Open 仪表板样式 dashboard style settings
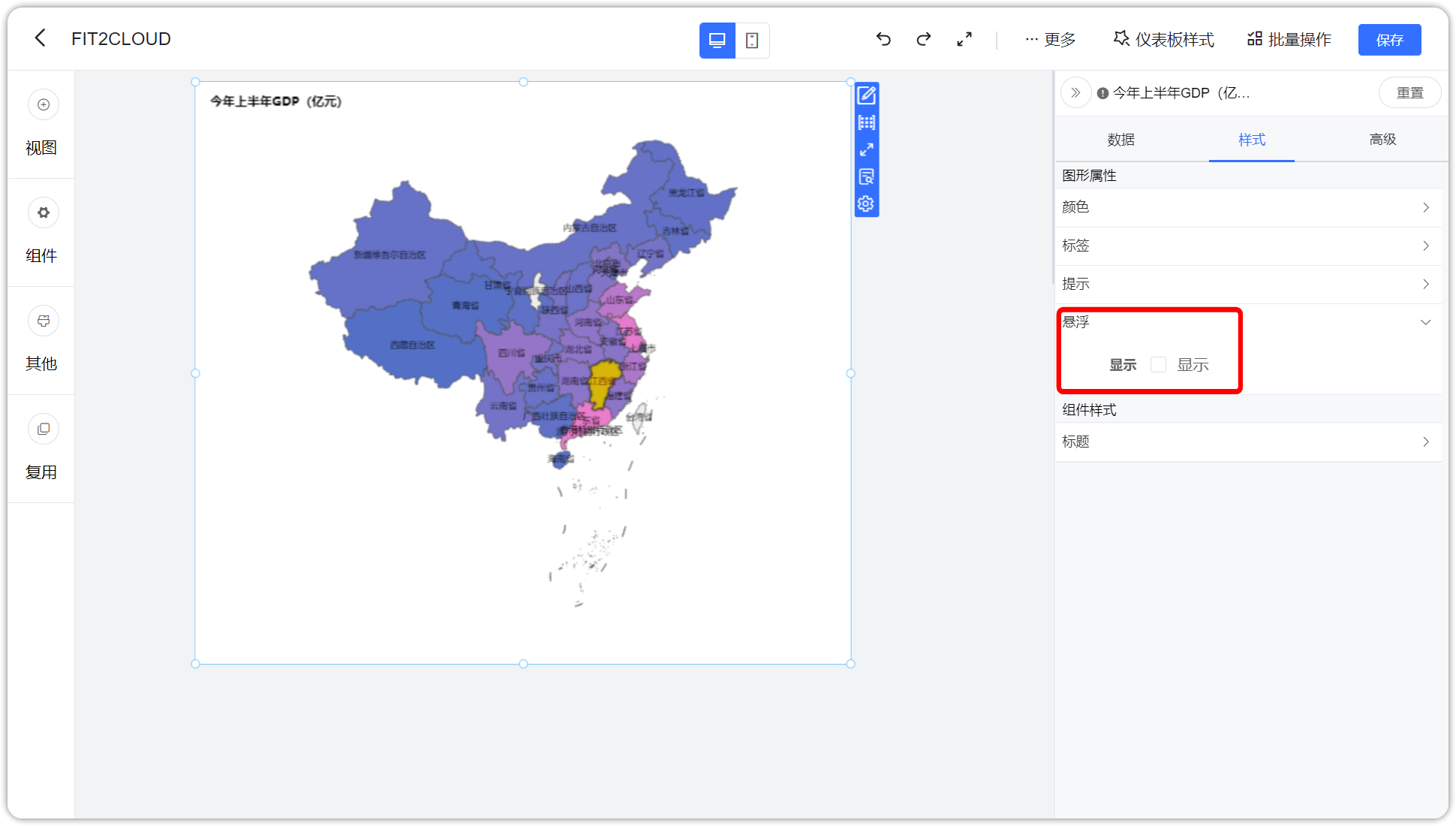 (x=1163, y=39)
